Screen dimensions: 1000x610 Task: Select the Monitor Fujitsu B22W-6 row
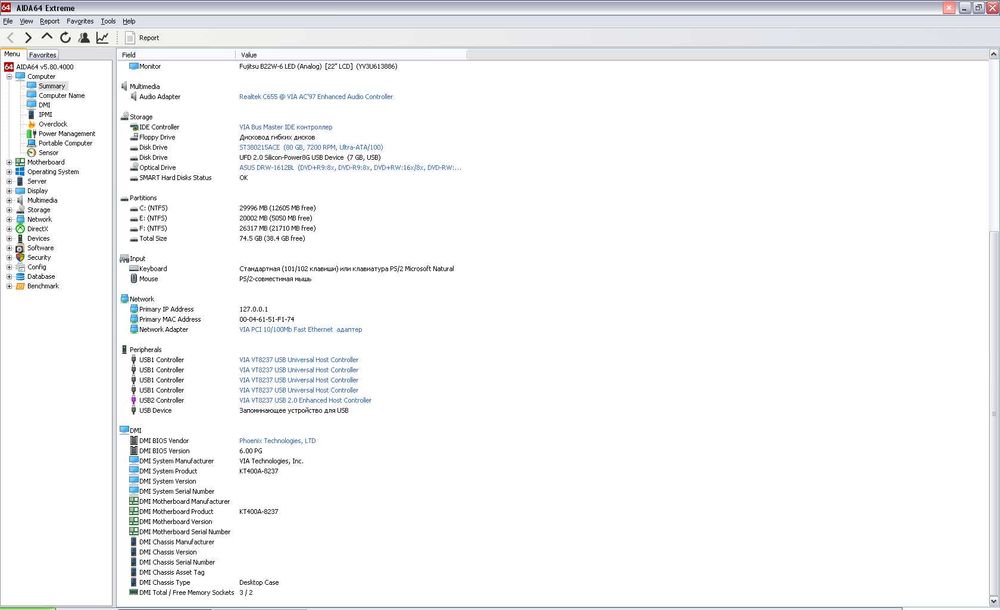click(263, 66)
